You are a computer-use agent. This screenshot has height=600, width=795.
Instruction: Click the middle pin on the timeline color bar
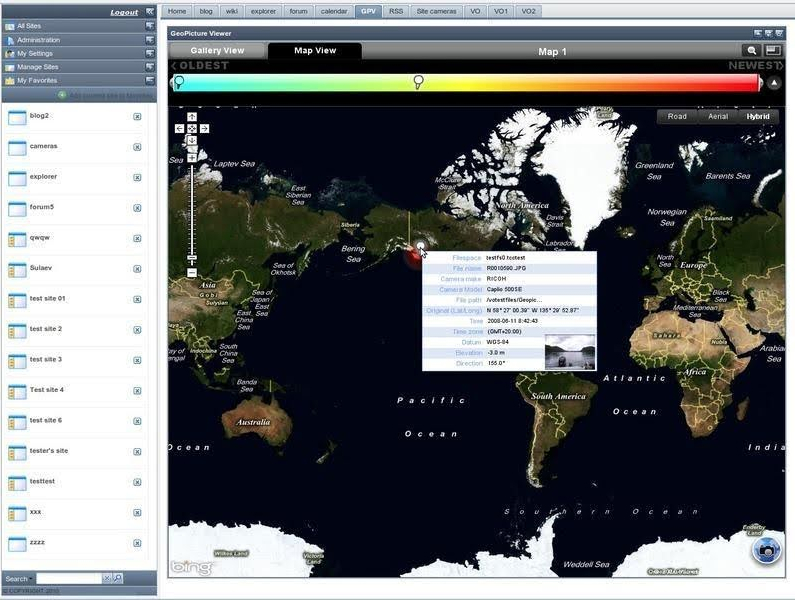tap(418, 82)
